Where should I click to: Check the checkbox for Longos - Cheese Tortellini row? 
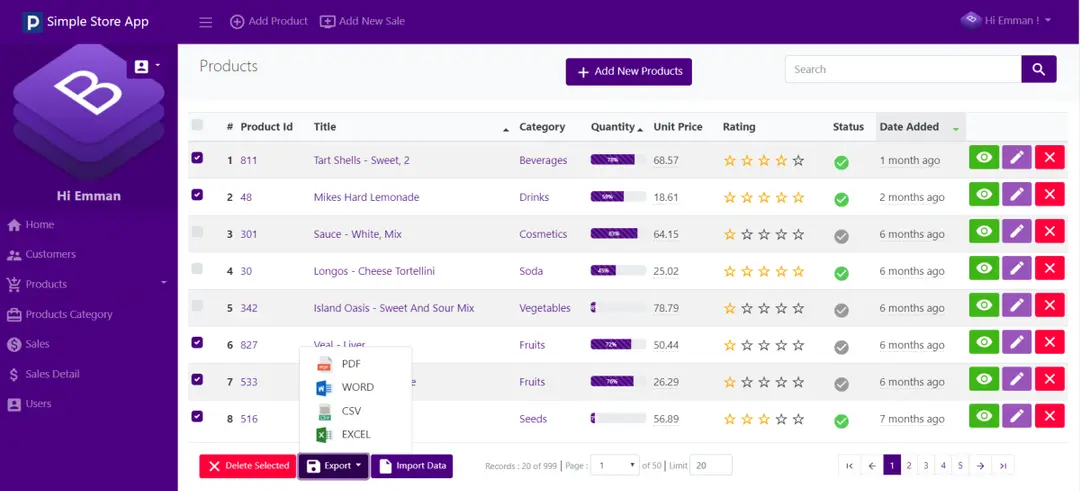point(197,269)
